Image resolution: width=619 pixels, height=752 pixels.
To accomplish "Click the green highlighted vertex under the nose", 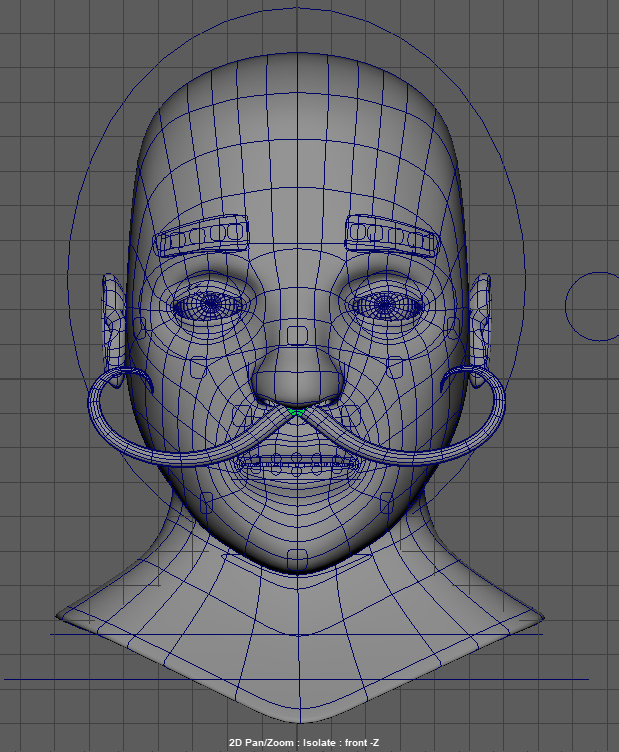I will 294,410.
